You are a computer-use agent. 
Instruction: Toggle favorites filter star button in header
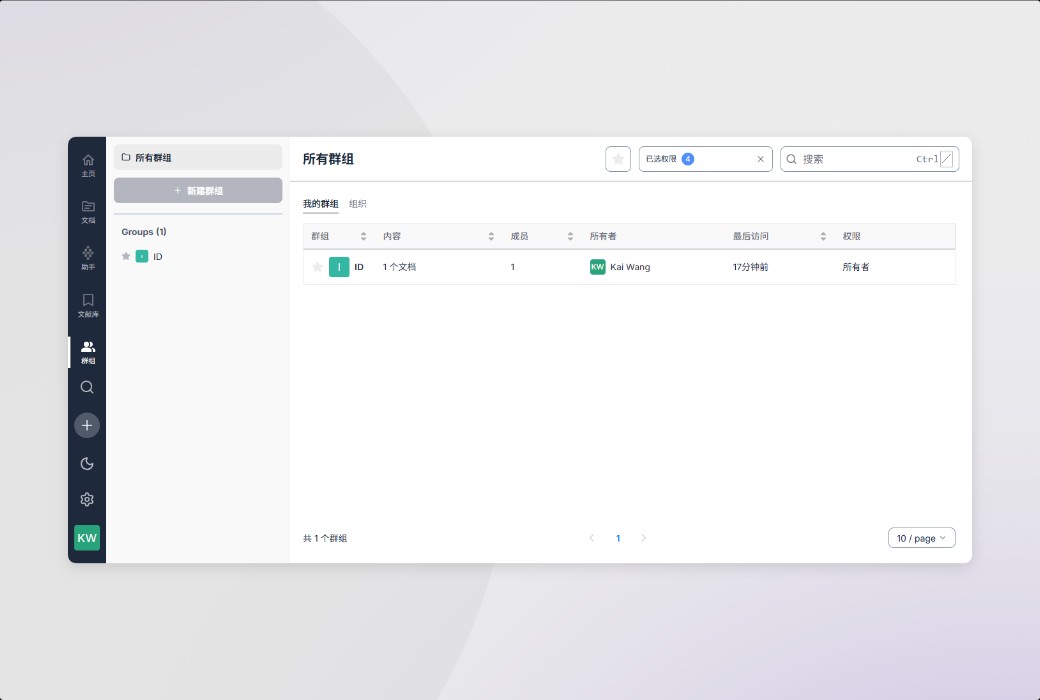point(618,159)
